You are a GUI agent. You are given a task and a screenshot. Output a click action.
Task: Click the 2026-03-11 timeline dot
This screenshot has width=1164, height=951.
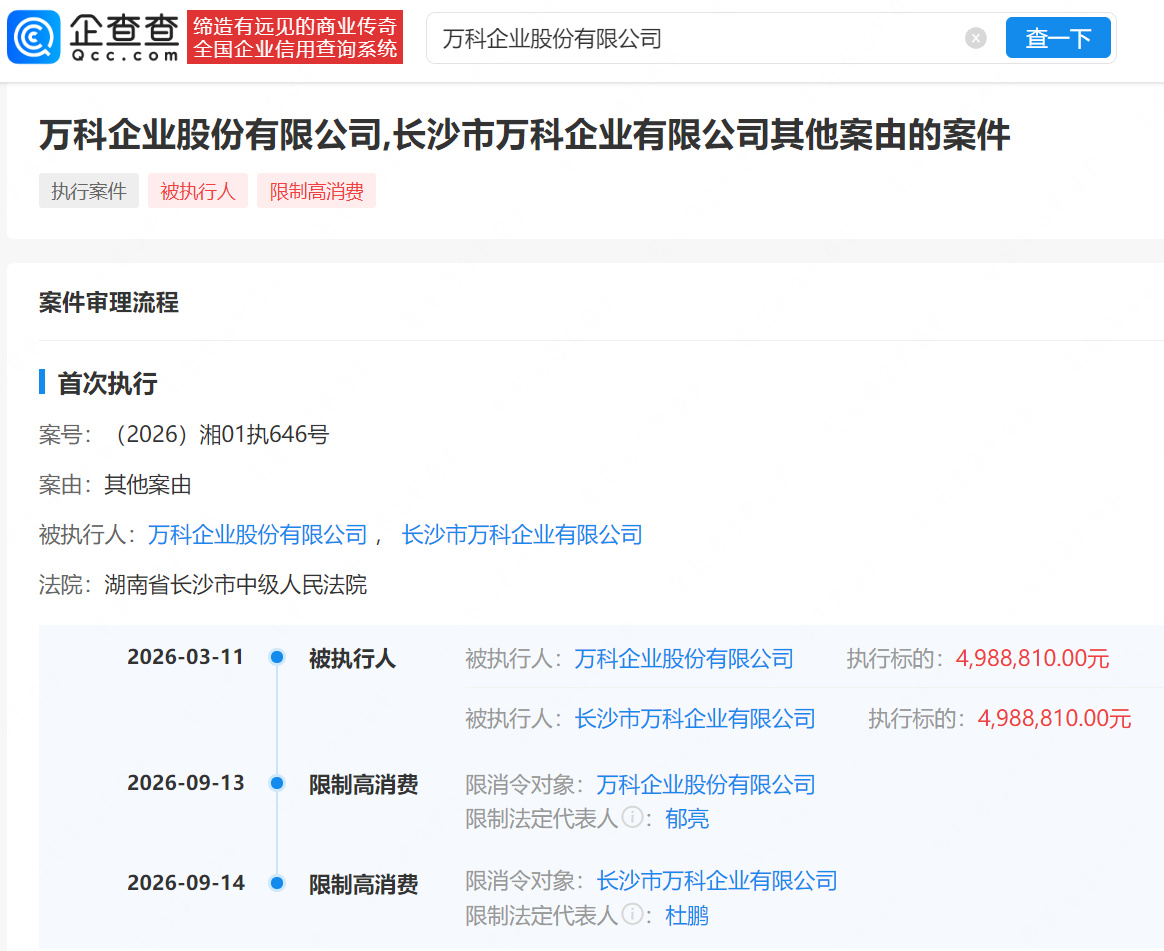coord(277,657)
